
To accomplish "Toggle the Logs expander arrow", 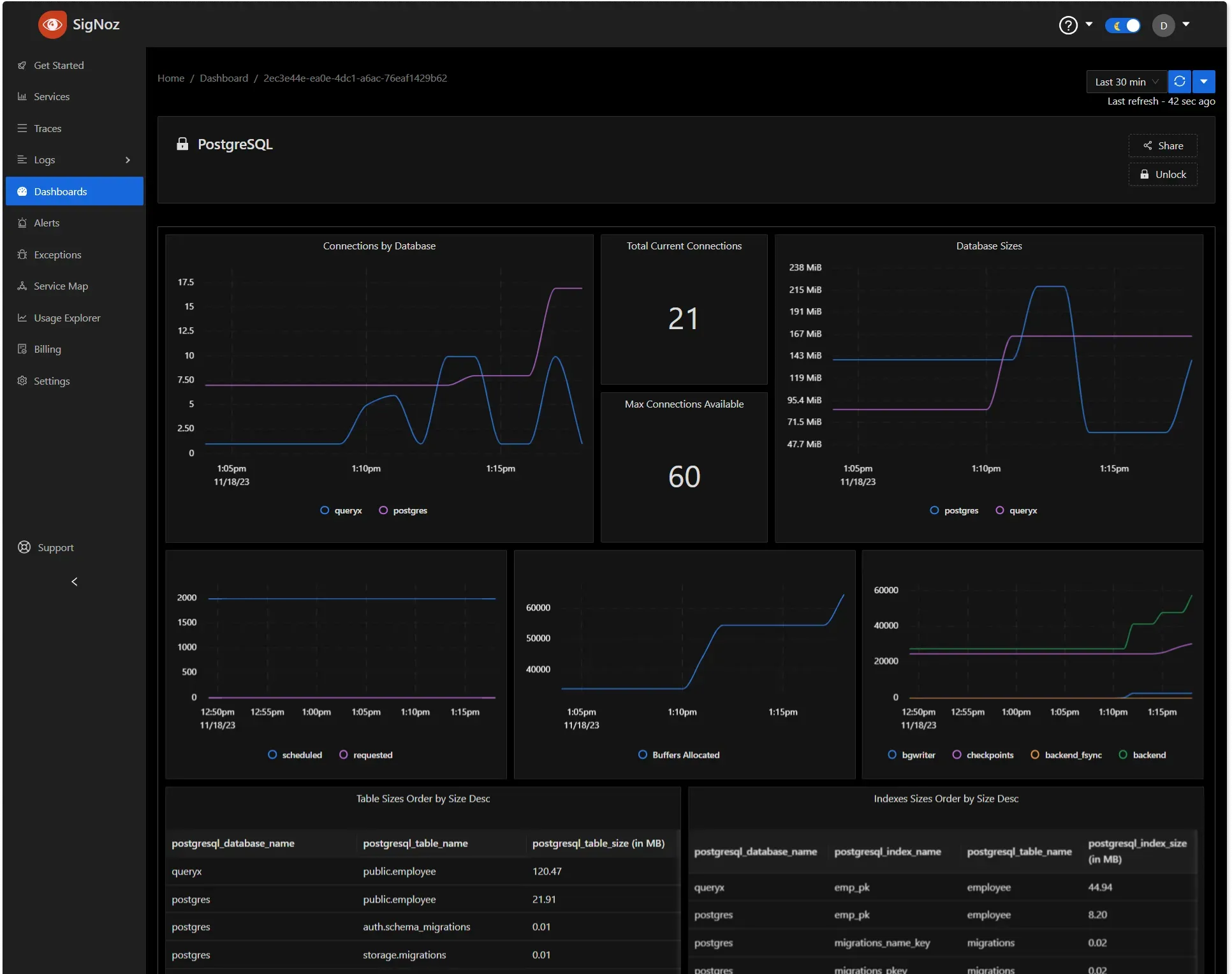I will pyautogui.click(x=127, y=159).
